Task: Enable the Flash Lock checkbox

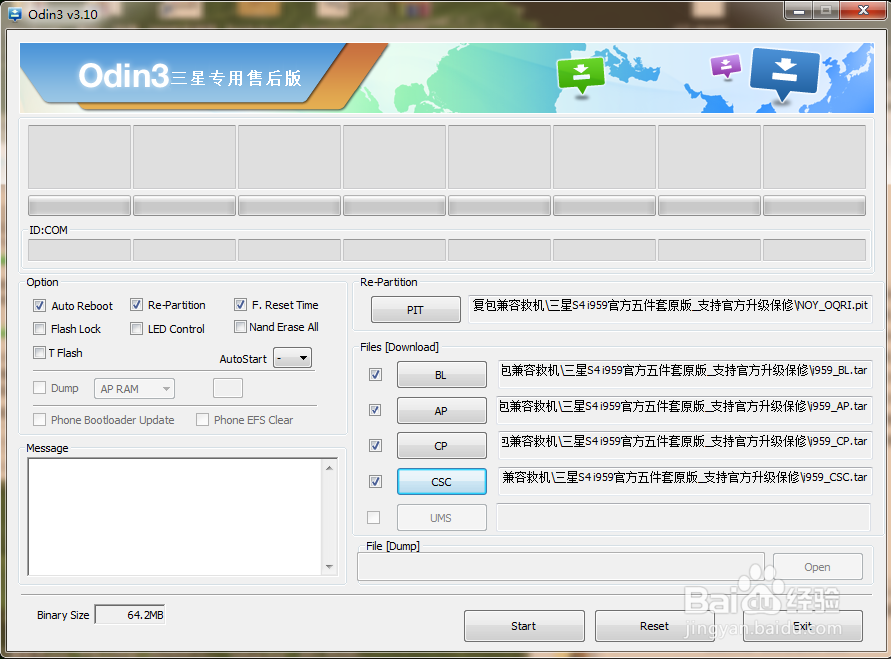Action: coord(39,328)
